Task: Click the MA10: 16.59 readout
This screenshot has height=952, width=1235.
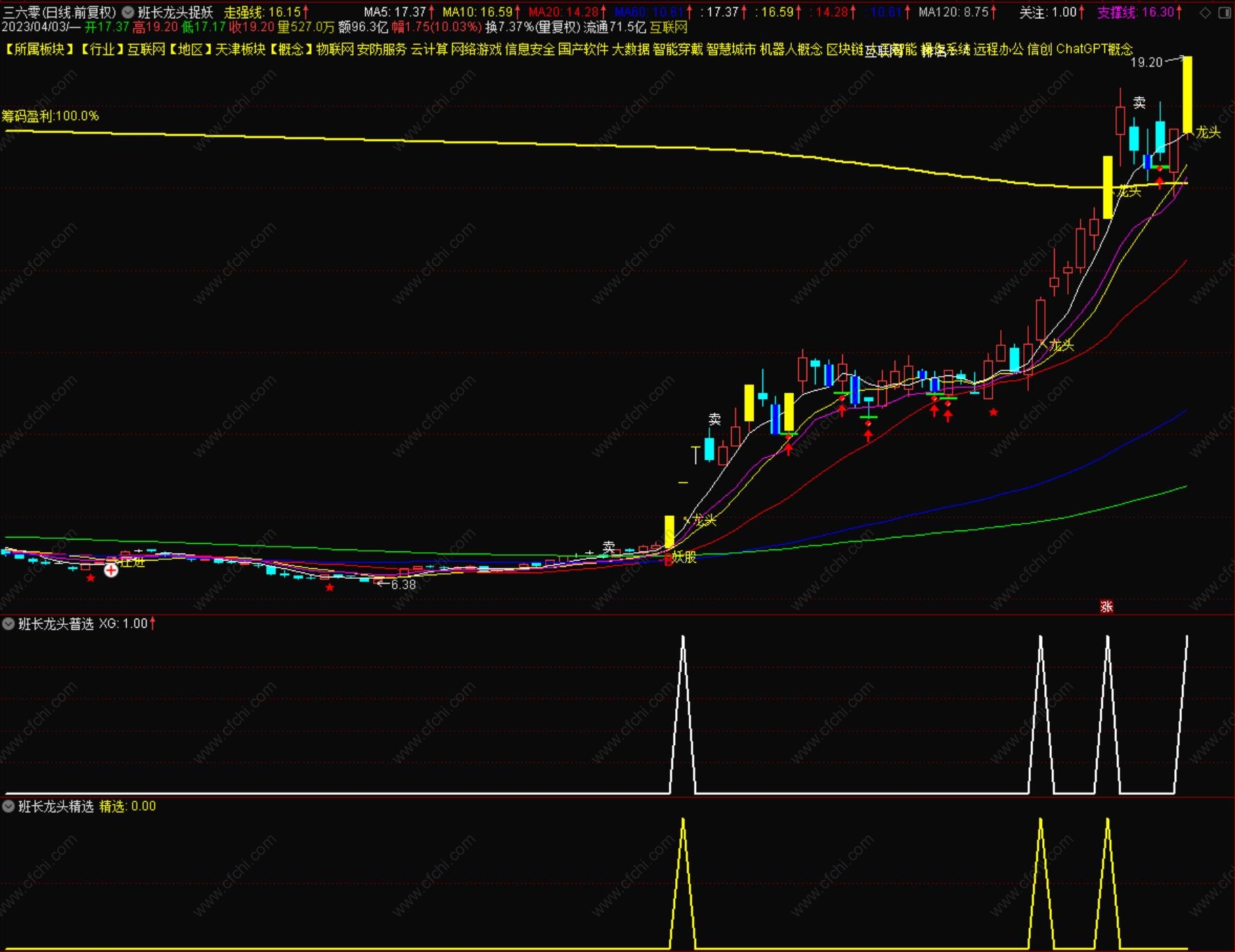Action: tap(482, 13)
